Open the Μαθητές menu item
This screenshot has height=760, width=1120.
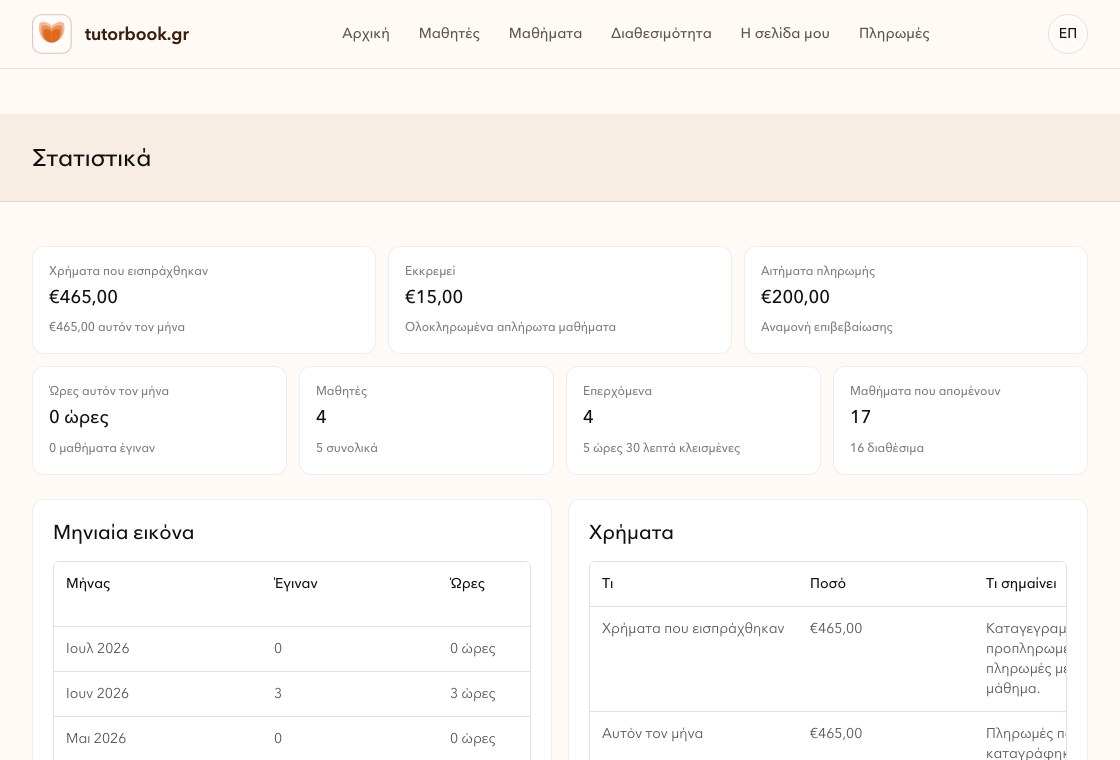tap(449, 34)
